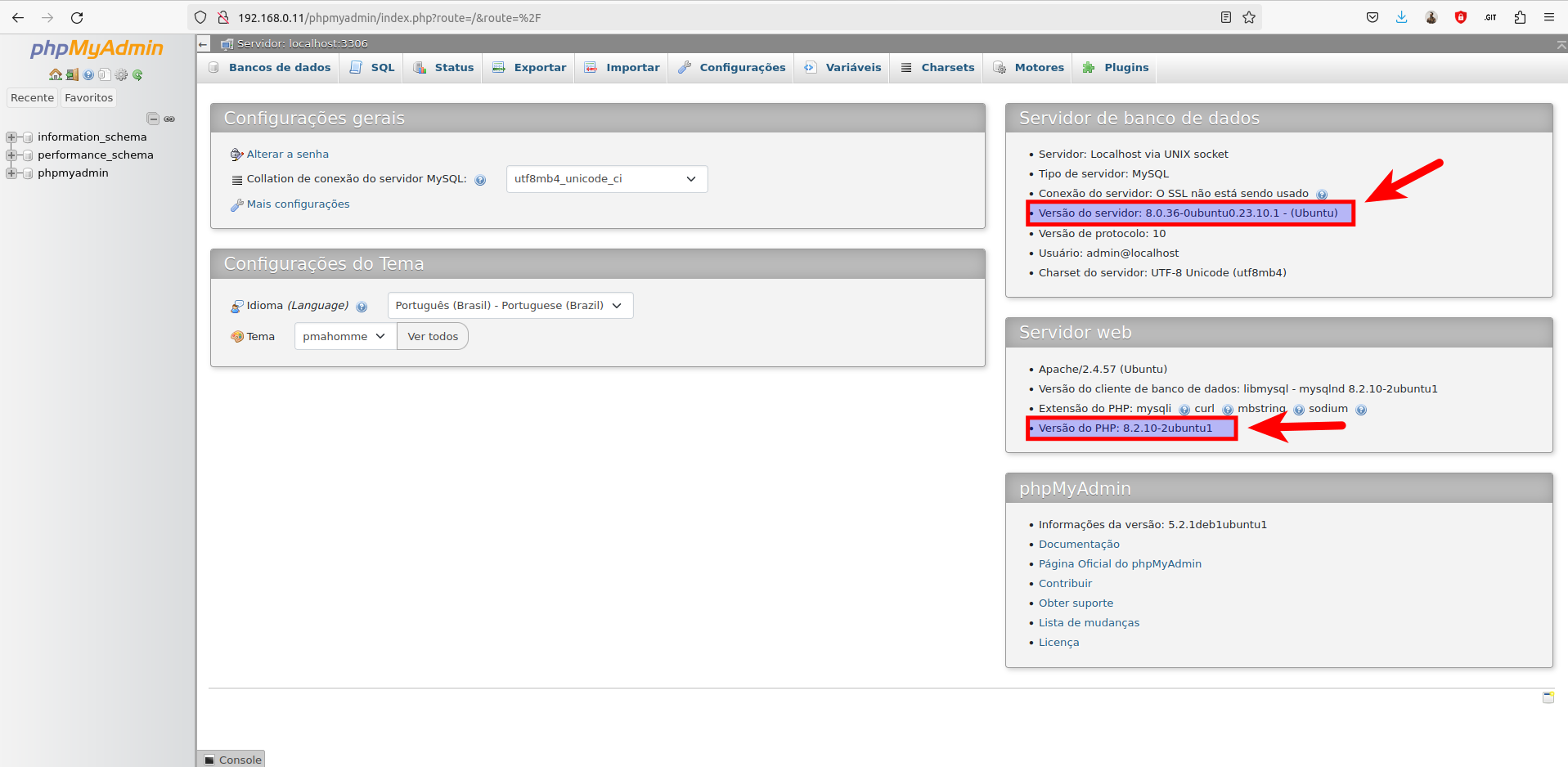Open the Contribuir link
The height and width of the screenshot is (767, 1568).
[1065, 584]
